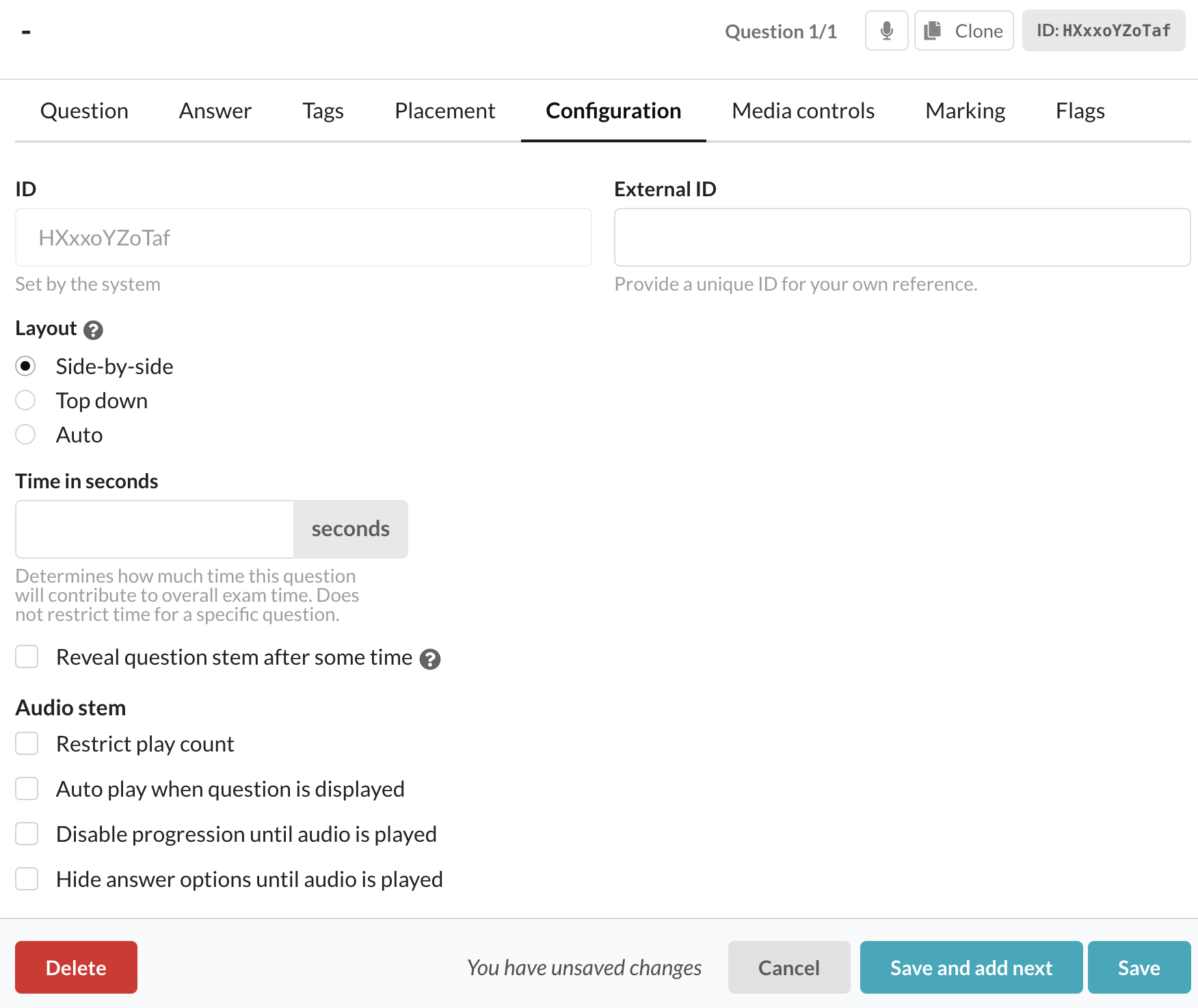Click the microphone icon button
Viewport: 1198px width, 1008px height.
(886, 31)
